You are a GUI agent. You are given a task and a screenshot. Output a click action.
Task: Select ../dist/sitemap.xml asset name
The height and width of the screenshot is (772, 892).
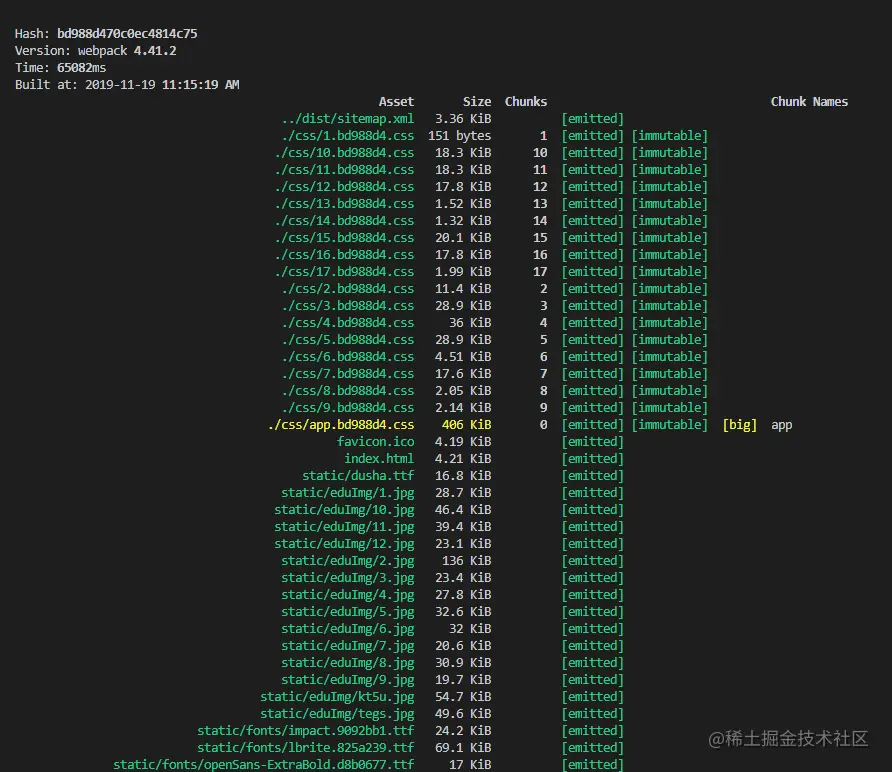(x=348, y=119)
